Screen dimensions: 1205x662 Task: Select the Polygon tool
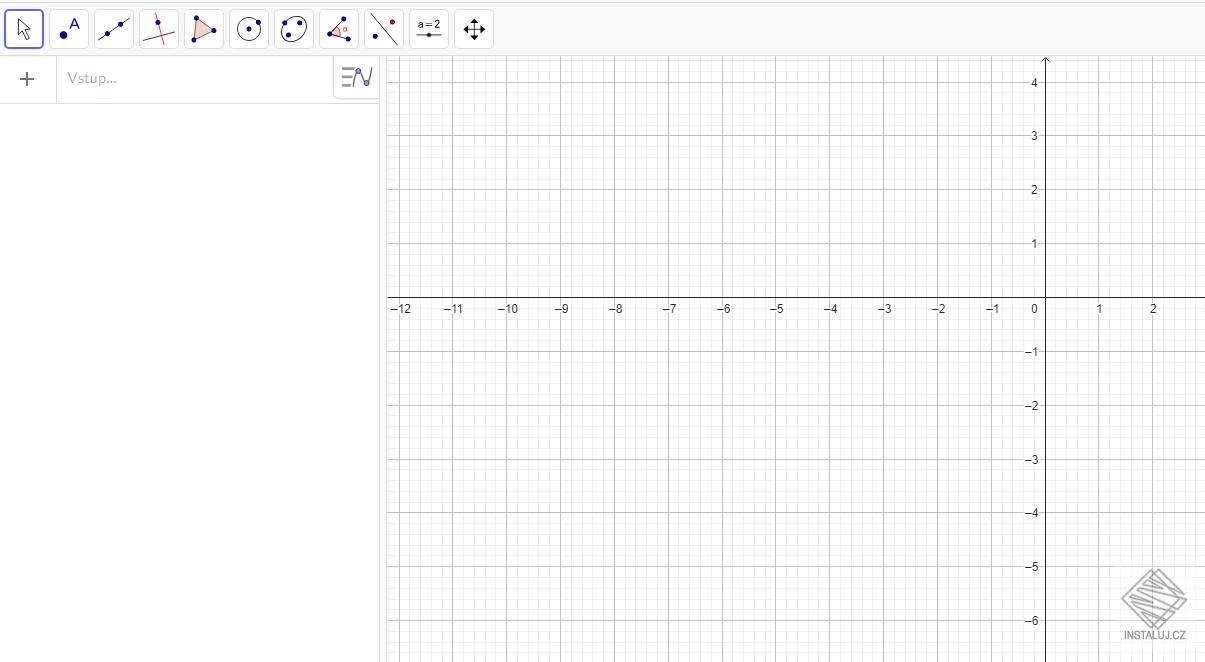click(x=204, y=29)
